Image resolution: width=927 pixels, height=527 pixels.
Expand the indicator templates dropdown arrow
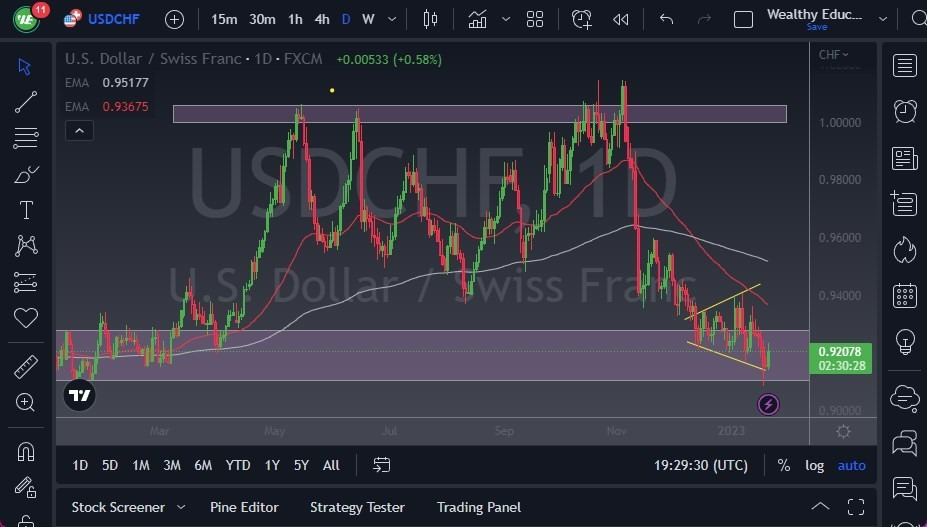click(x=506, y=20)
